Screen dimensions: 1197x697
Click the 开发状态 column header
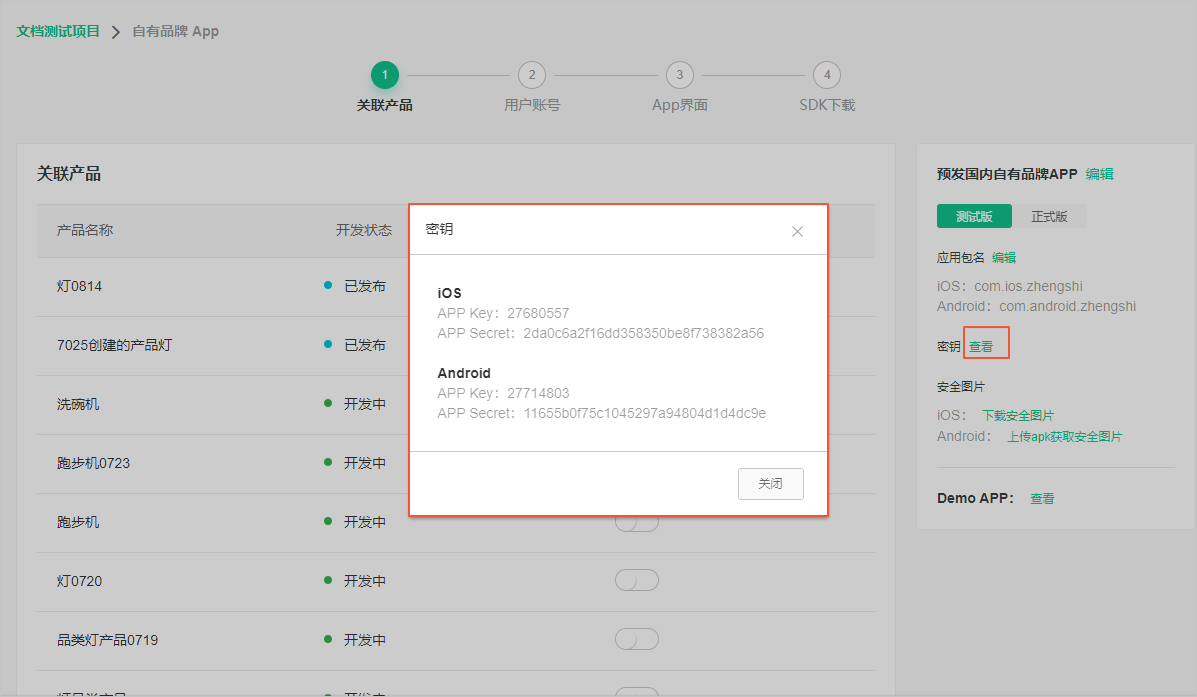point(364,230)
